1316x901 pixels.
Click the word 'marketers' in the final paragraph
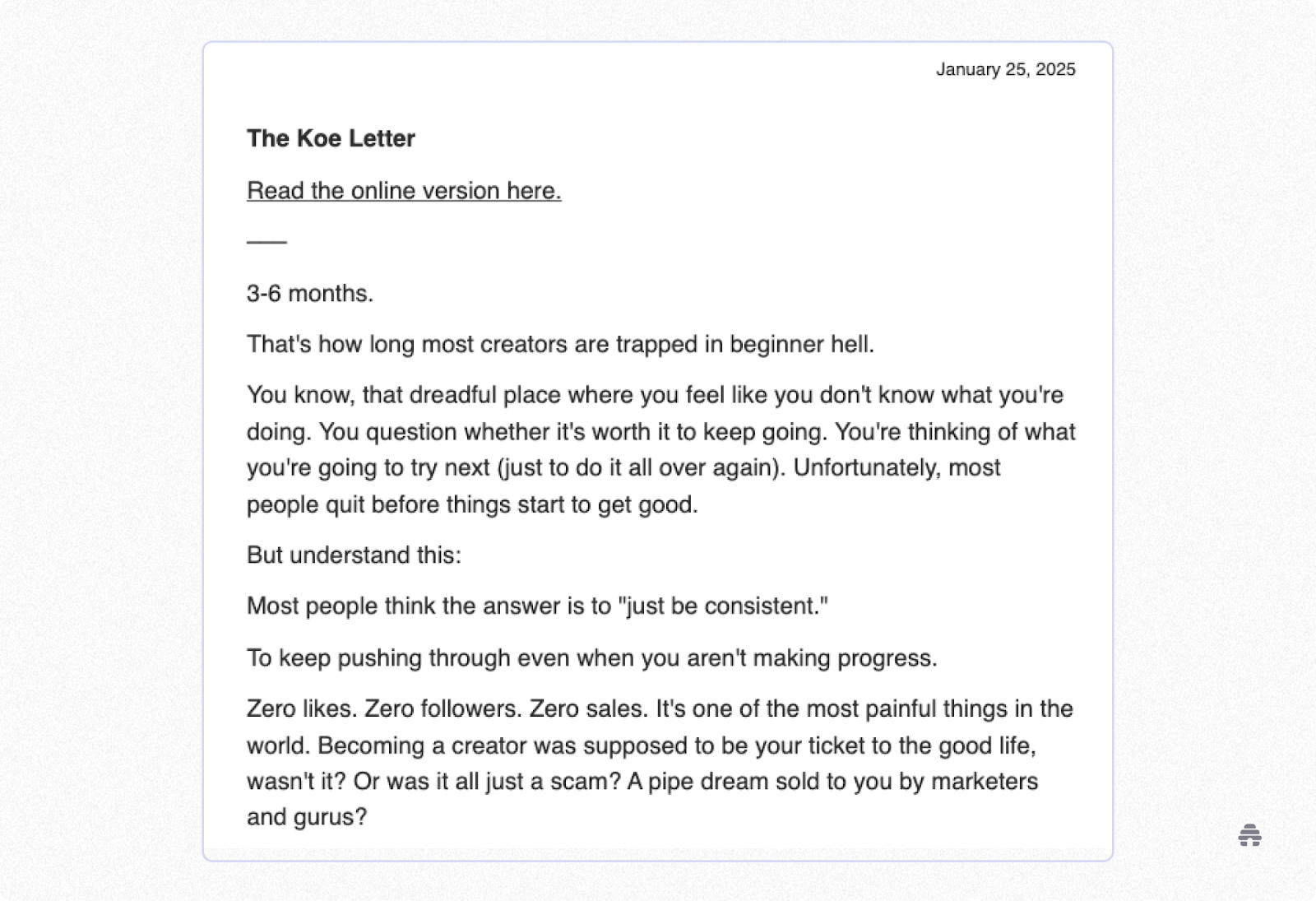985,781
